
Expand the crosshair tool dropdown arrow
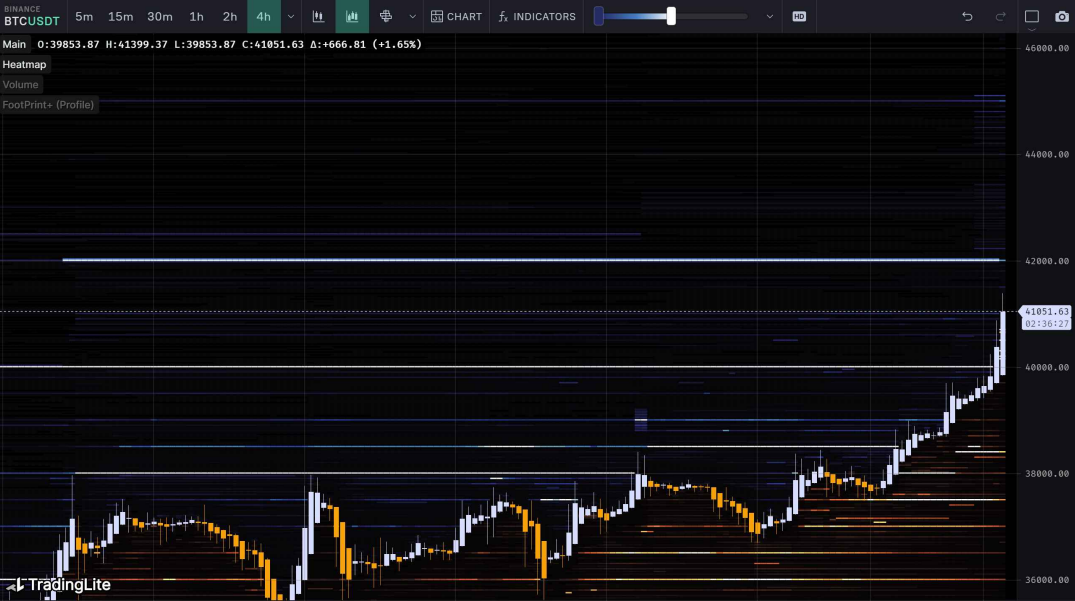pyautogui.click(x=412, y=16)
